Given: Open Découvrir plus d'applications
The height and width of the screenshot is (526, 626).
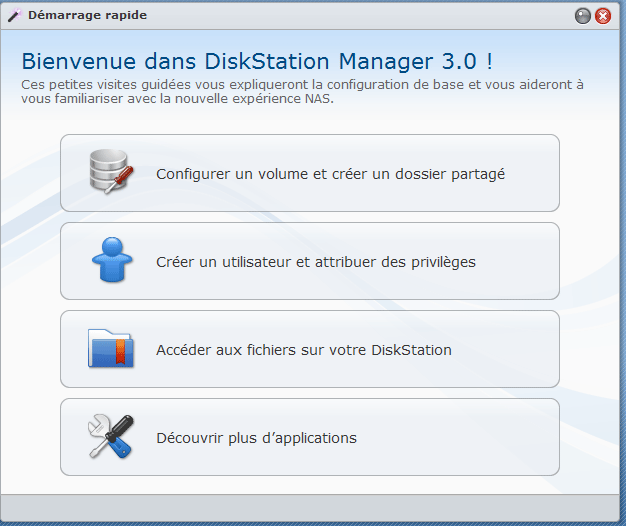Looking at the screenshot, I should [310, 437].
